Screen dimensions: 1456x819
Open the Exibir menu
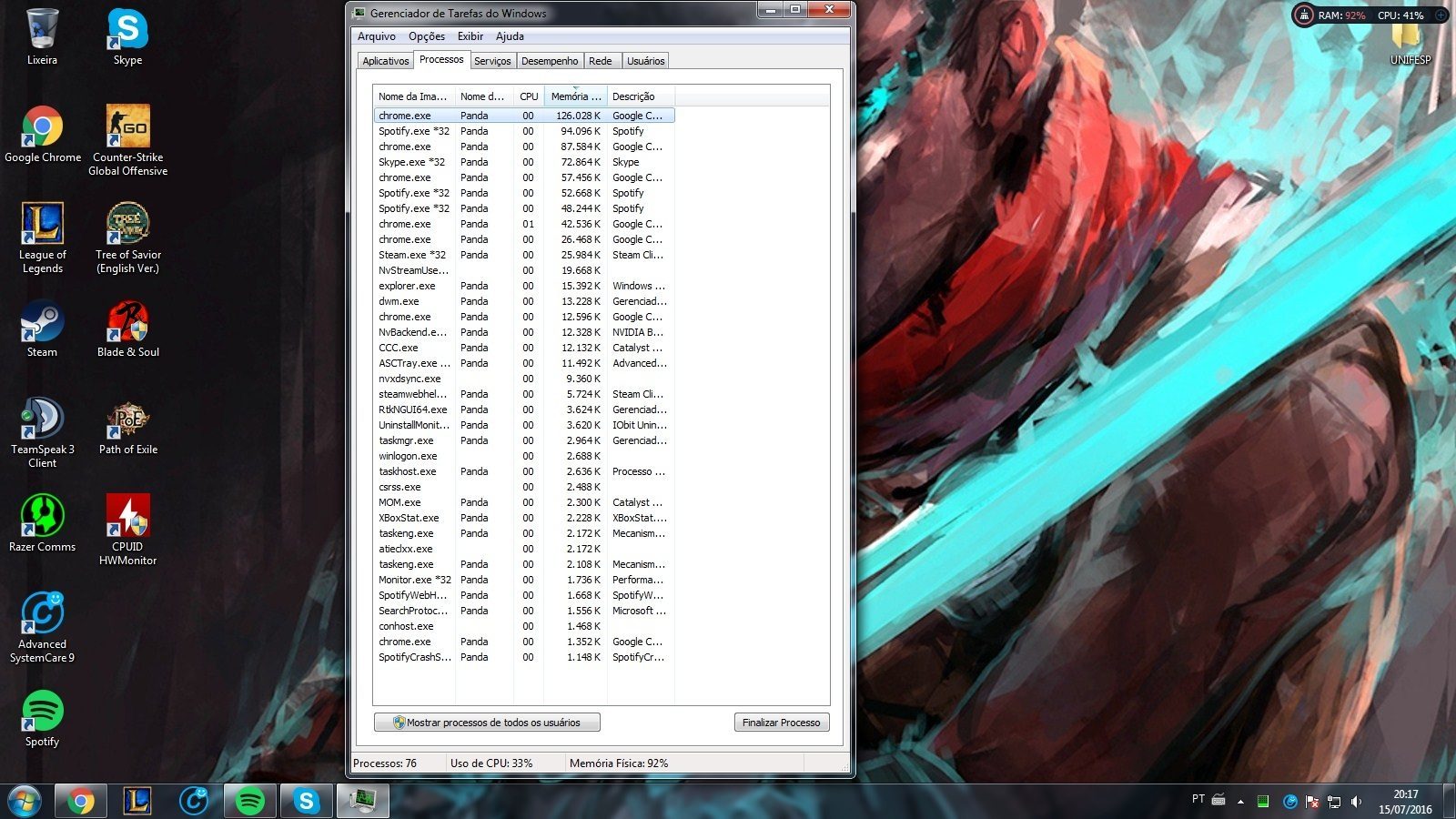pos(470,36)
